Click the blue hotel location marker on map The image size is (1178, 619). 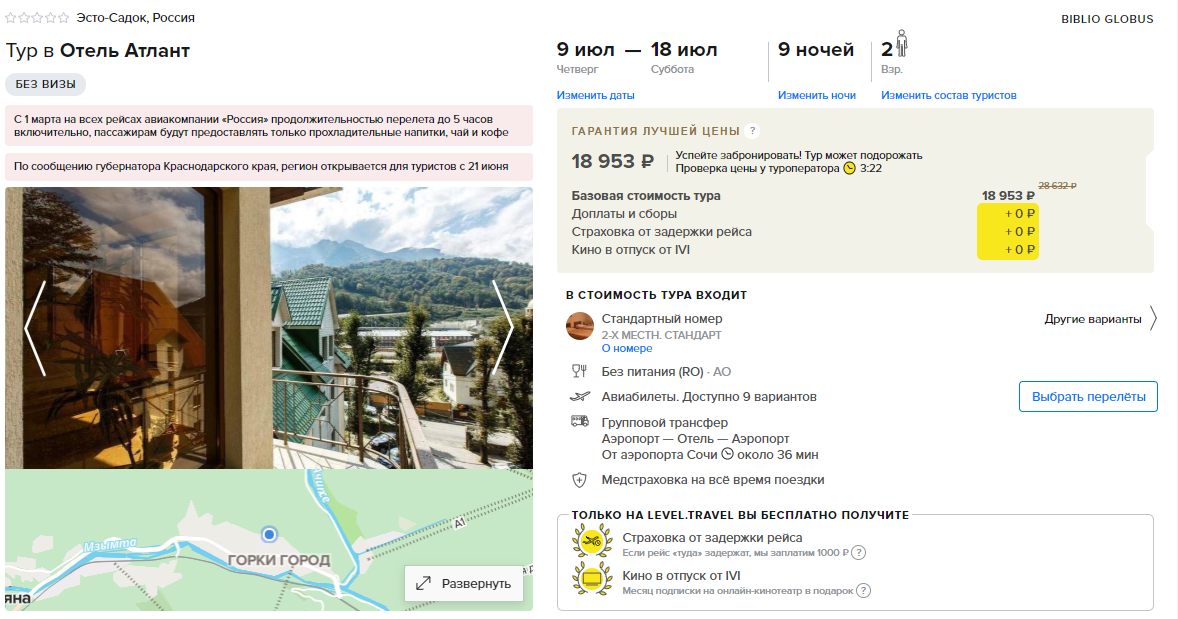pyautogui.click(x=269, y=534)
